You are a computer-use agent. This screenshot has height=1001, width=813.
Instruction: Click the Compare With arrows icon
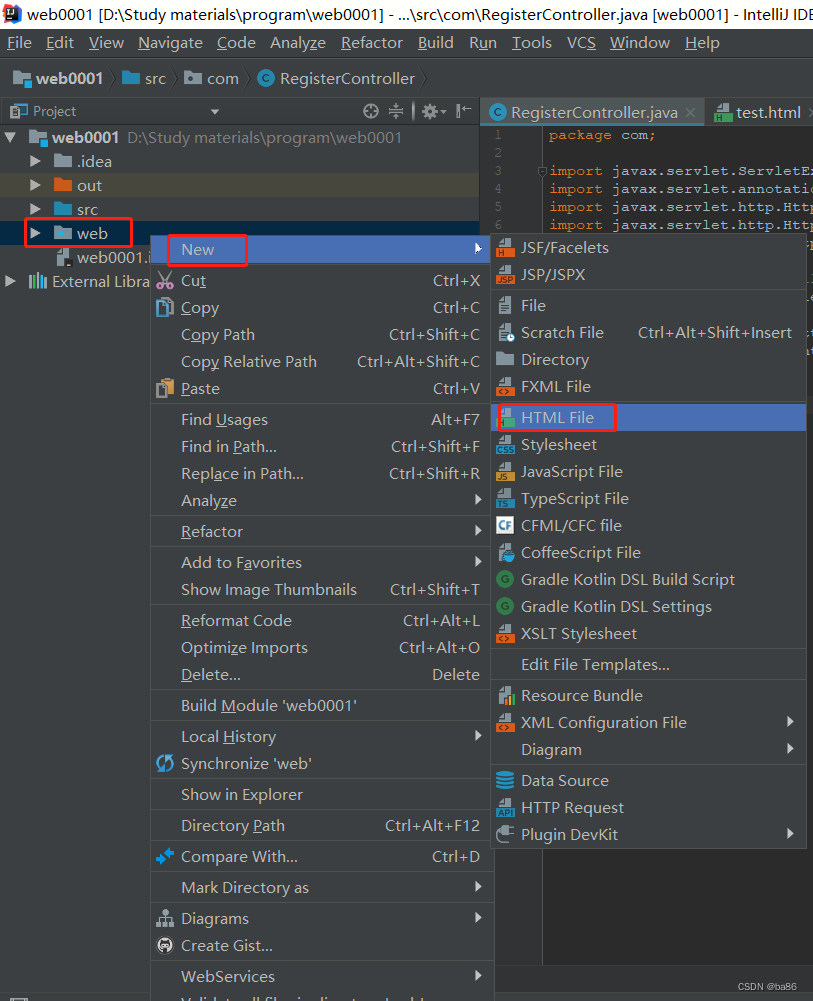[165, 856]
